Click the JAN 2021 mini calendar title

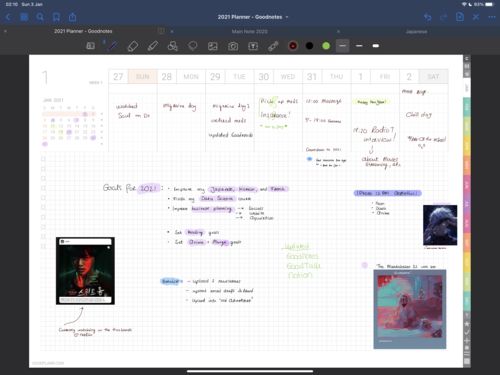(53, 100)
